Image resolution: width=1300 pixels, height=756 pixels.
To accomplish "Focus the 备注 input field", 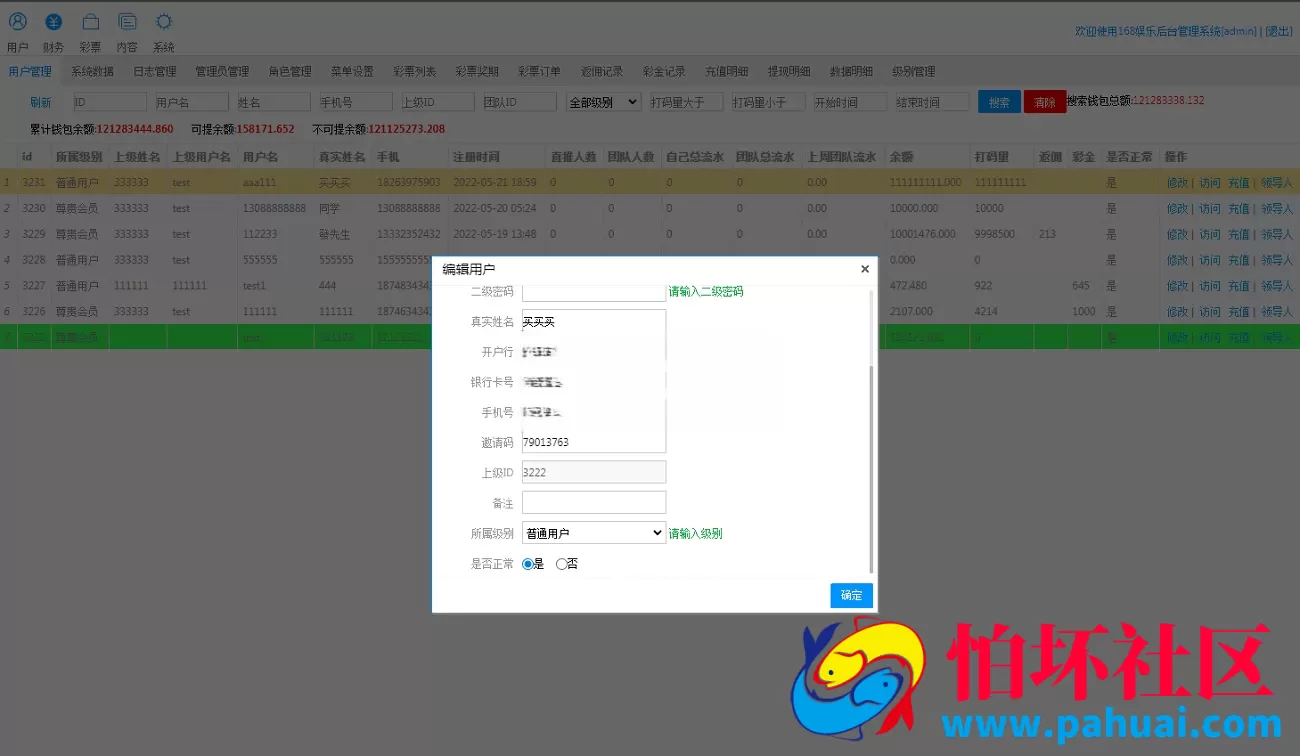I will tap(594, 503).
